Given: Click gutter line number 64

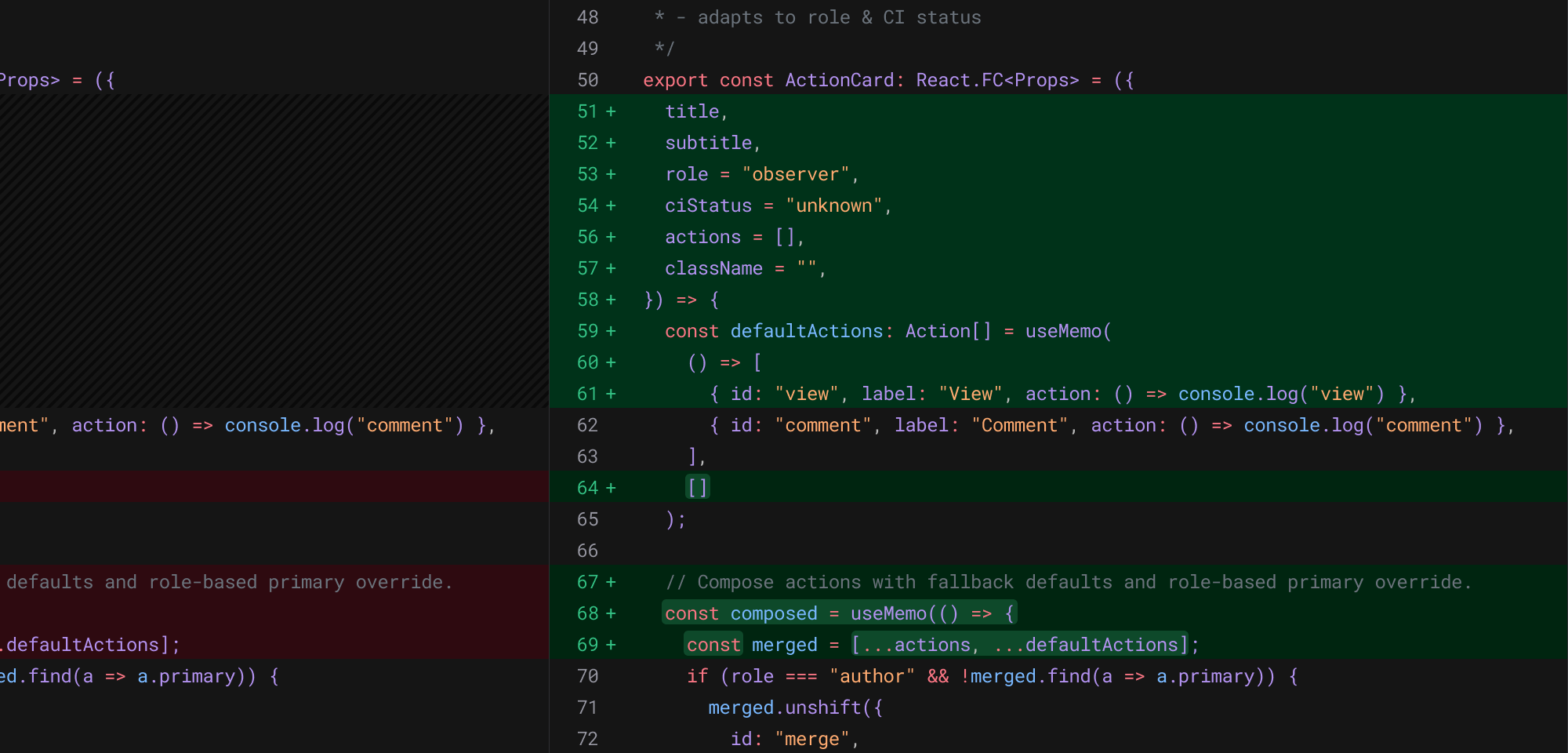Looking at the screenshot, I should [587, 488].
